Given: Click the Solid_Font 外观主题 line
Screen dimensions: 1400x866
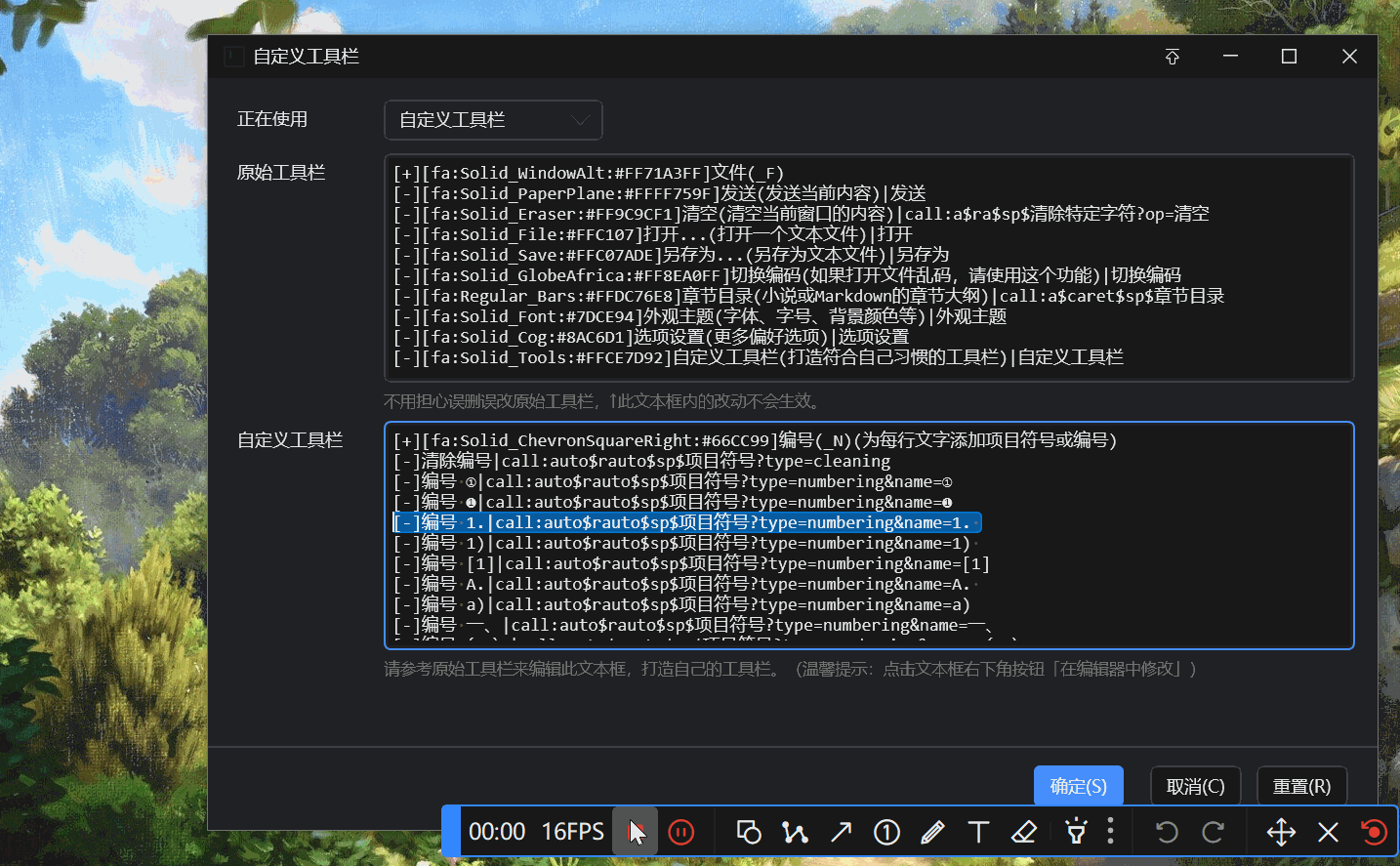Looking at the screenshot, I should [x=699, y=316].
